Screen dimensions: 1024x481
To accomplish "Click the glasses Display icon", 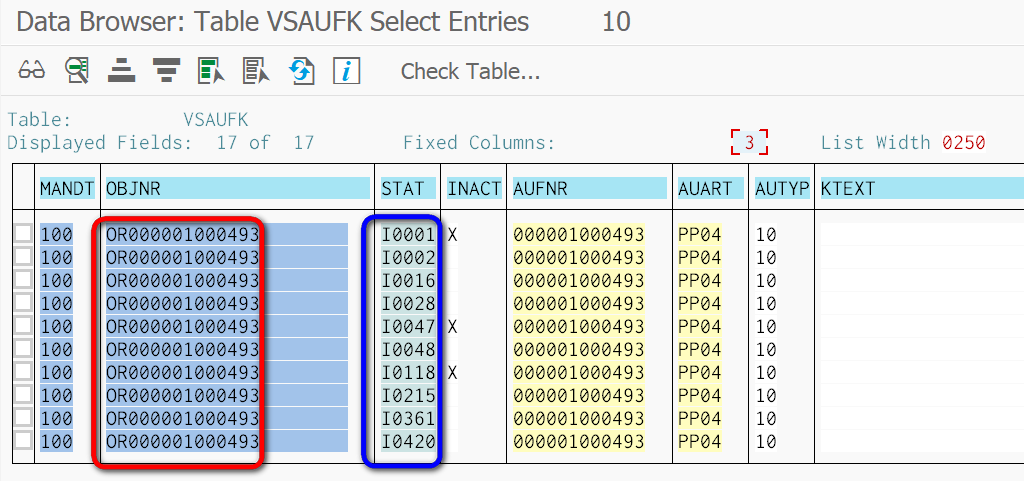I will point(31,70).
